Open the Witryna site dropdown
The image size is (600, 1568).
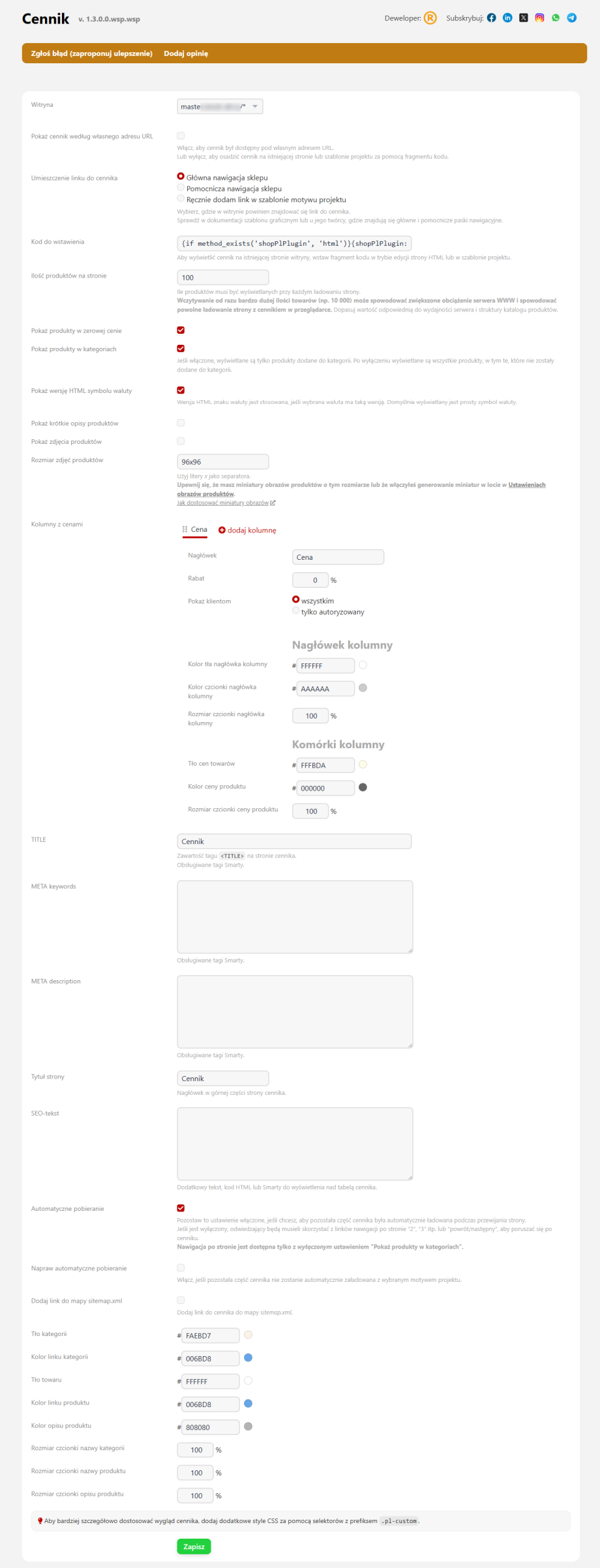point(220,107)
